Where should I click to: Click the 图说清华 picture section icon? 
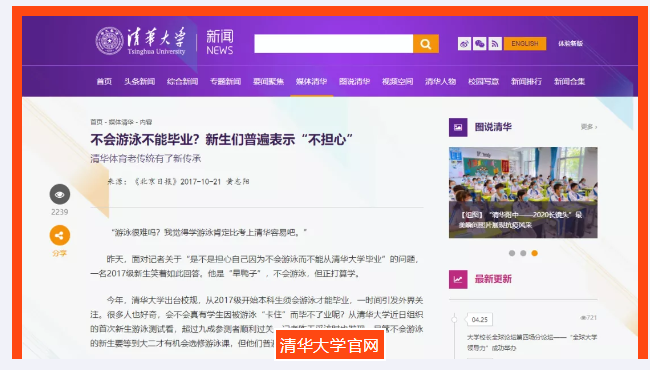[x=458, y=127]
